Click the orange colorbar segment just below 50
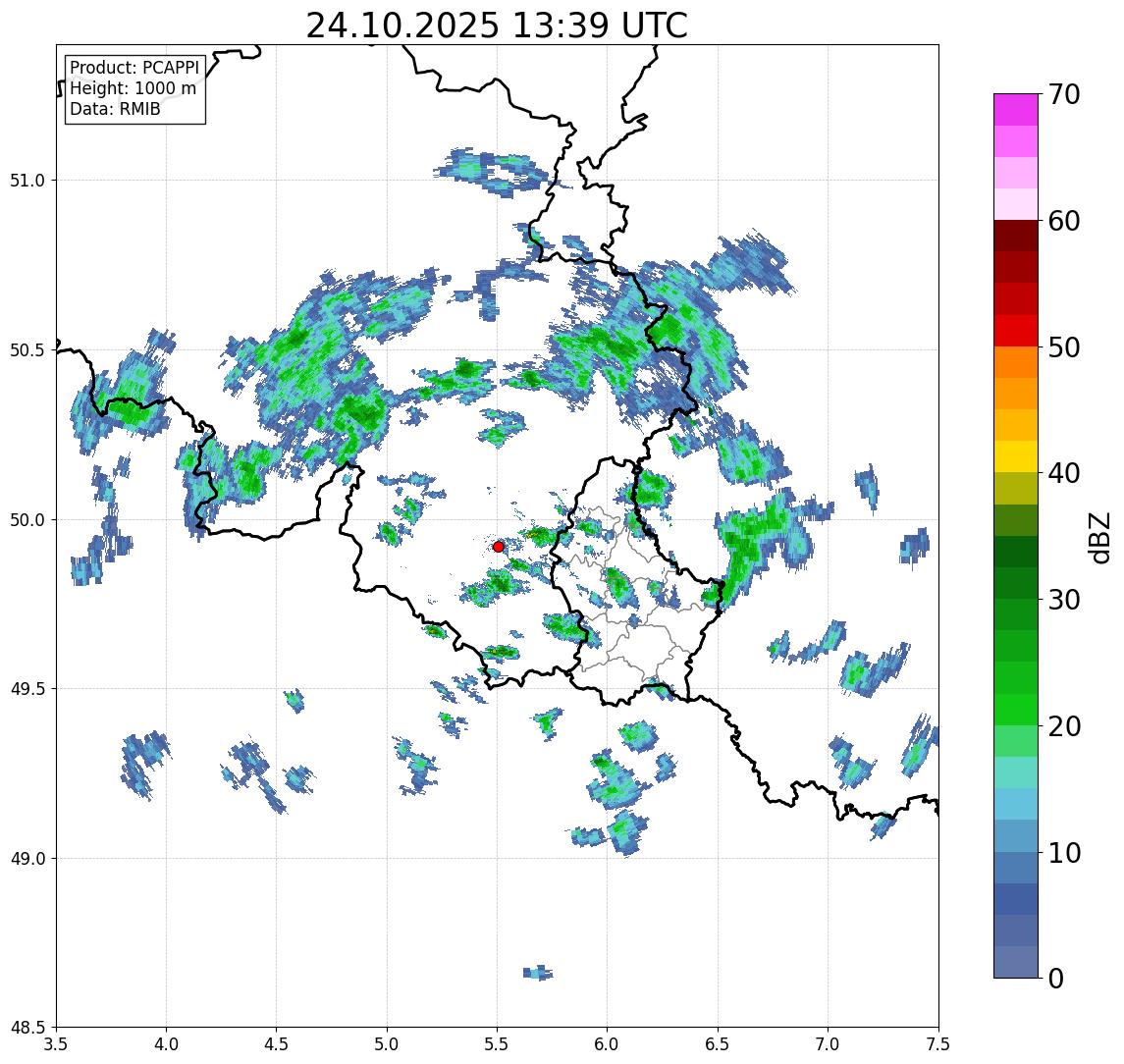This screenshot has height=1064, width=1124. tap(1016, 362)
